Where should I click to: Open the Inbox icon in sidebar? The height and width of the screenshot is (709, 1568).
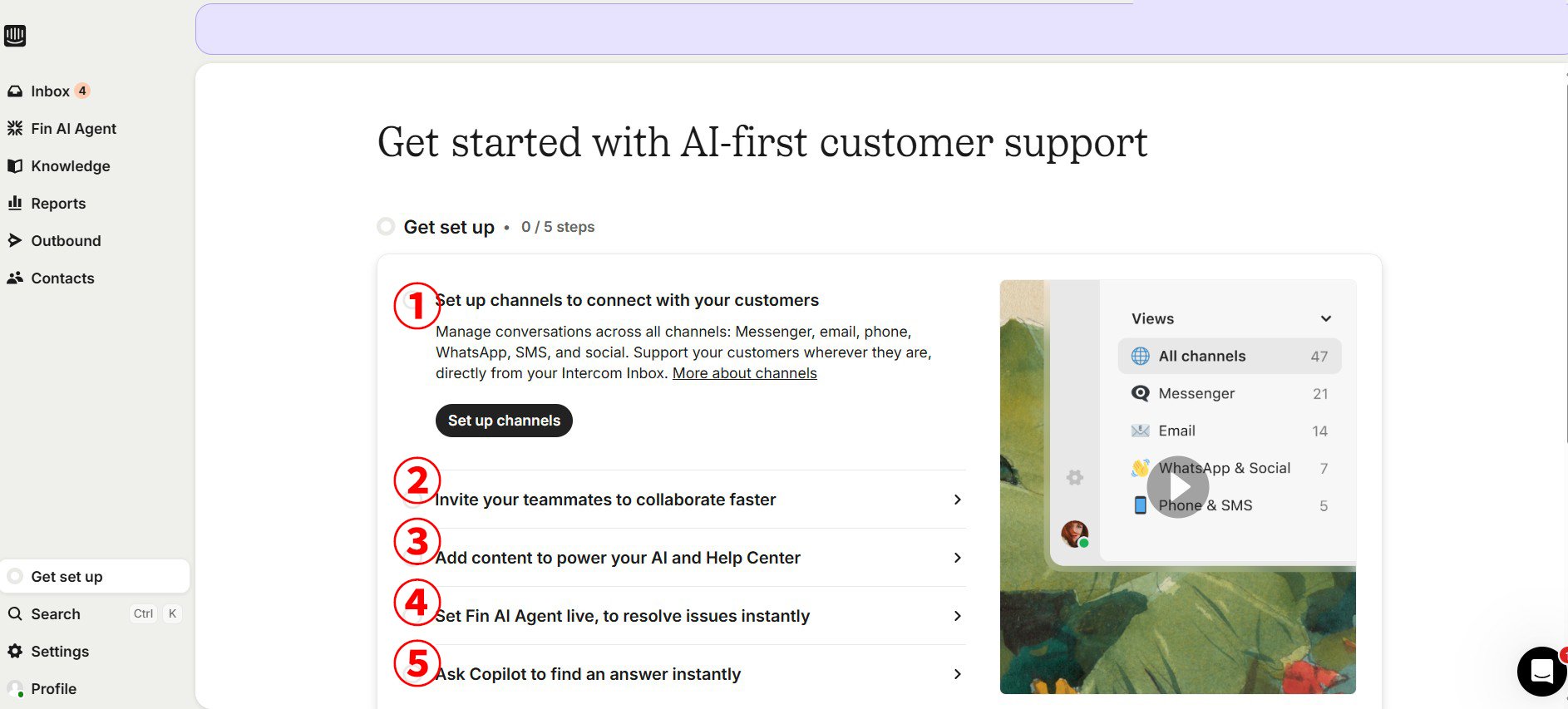pyautogui.click(x=15, y=91)
